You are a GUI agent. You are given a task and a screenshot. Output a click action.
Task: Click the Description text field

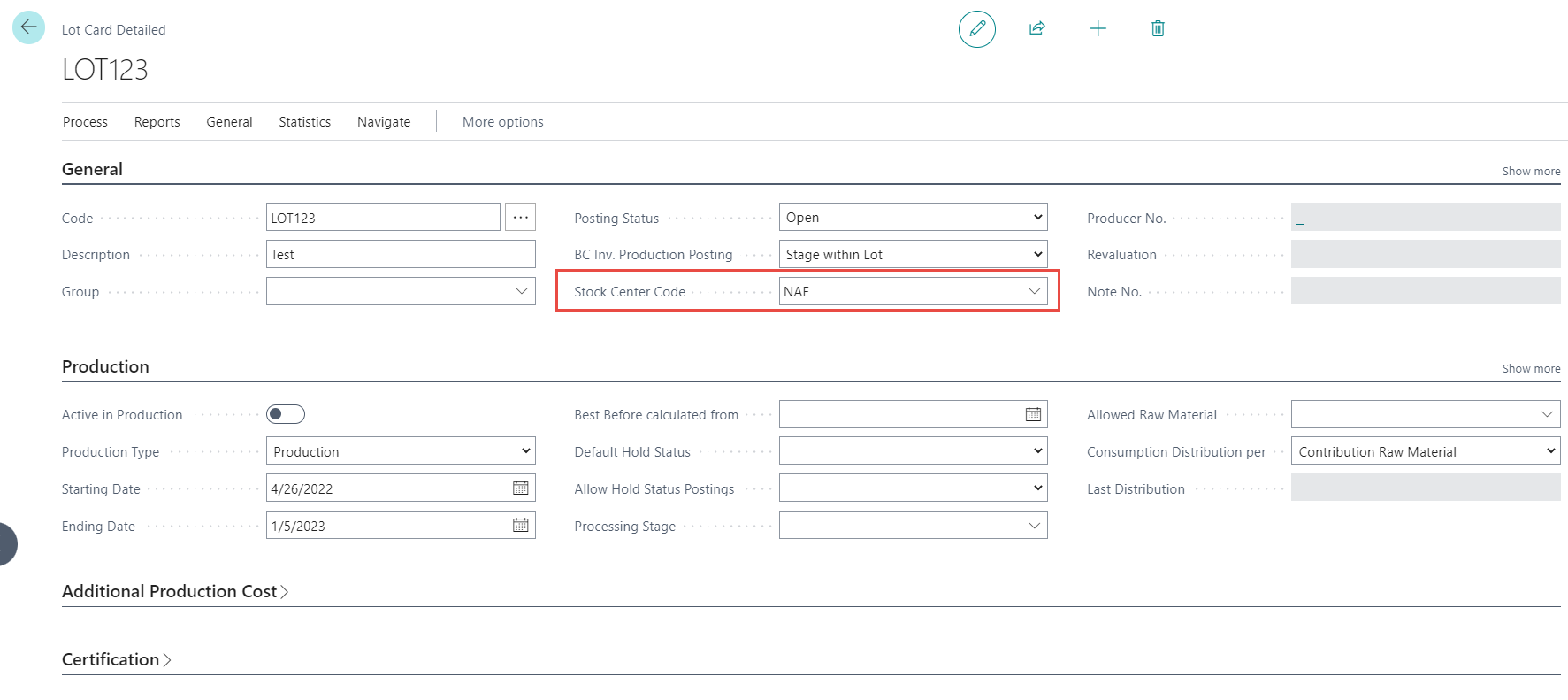tap(401, 255)
